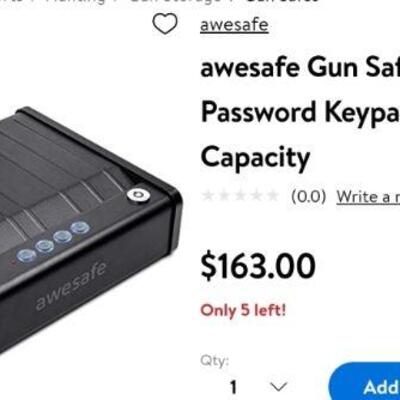
Task: Click the Write a review link
Action: pyautogui.click(x=368, y=197)
